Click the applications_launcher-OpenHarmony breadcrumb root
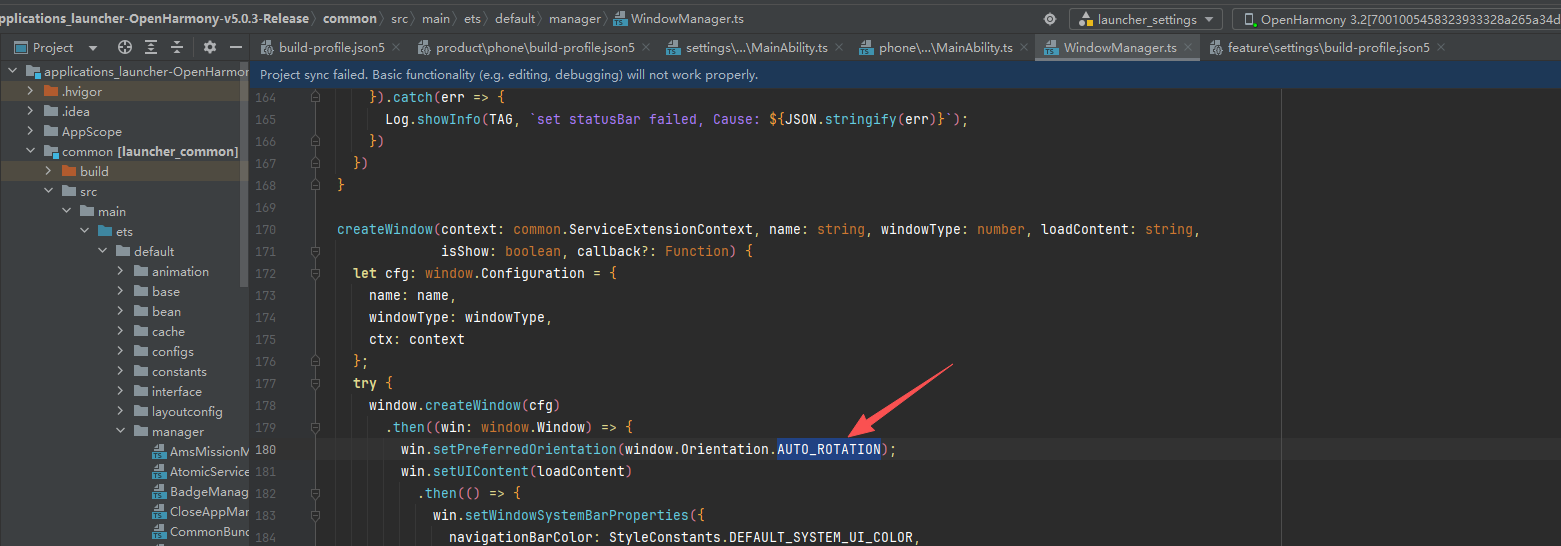This screenshot has width=1561, height=546. point(154,19)
